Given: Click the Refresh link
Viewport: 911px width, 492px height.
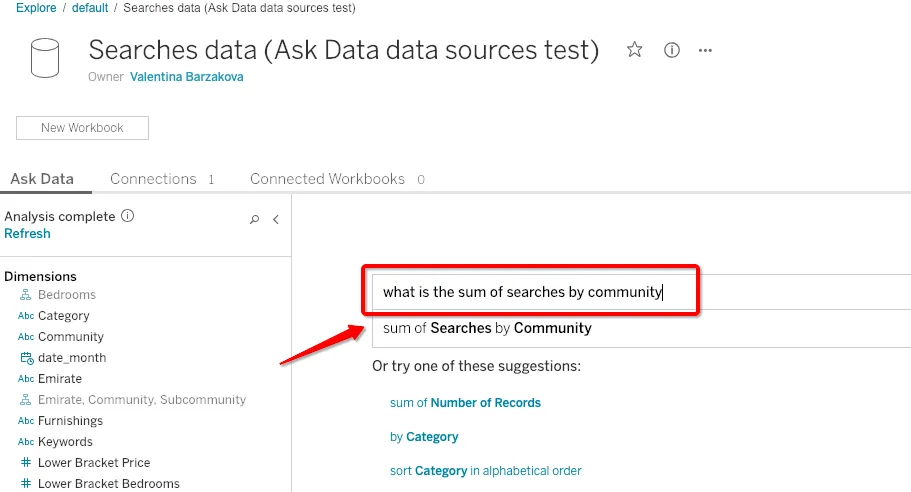Looking at the screenshot, I should tap(27, 234).
